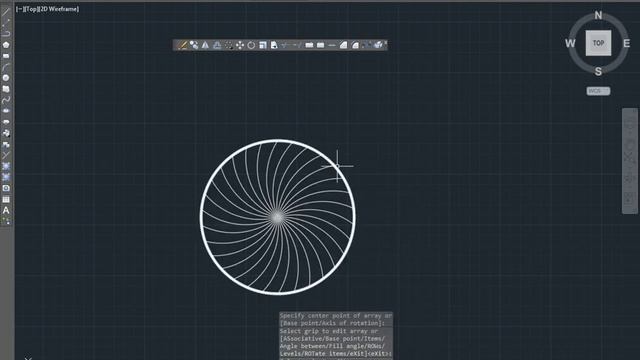The width and height of the screenshot is (640, 360).
Task: Select the Break tool
Action: click(x=320, y=45)
